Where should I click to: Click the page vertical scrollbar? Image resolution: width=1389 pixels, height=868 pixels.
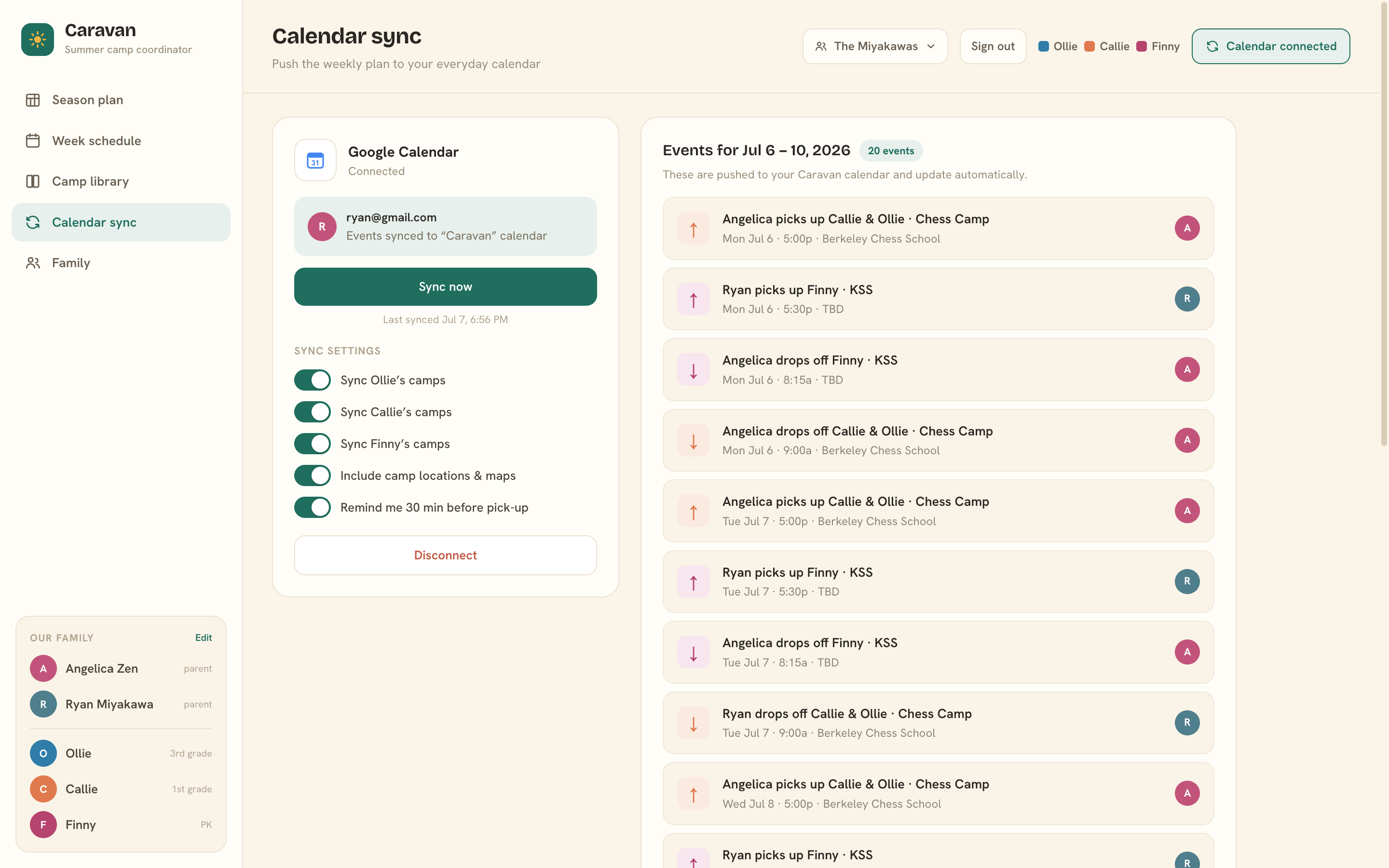point(1384,224)
